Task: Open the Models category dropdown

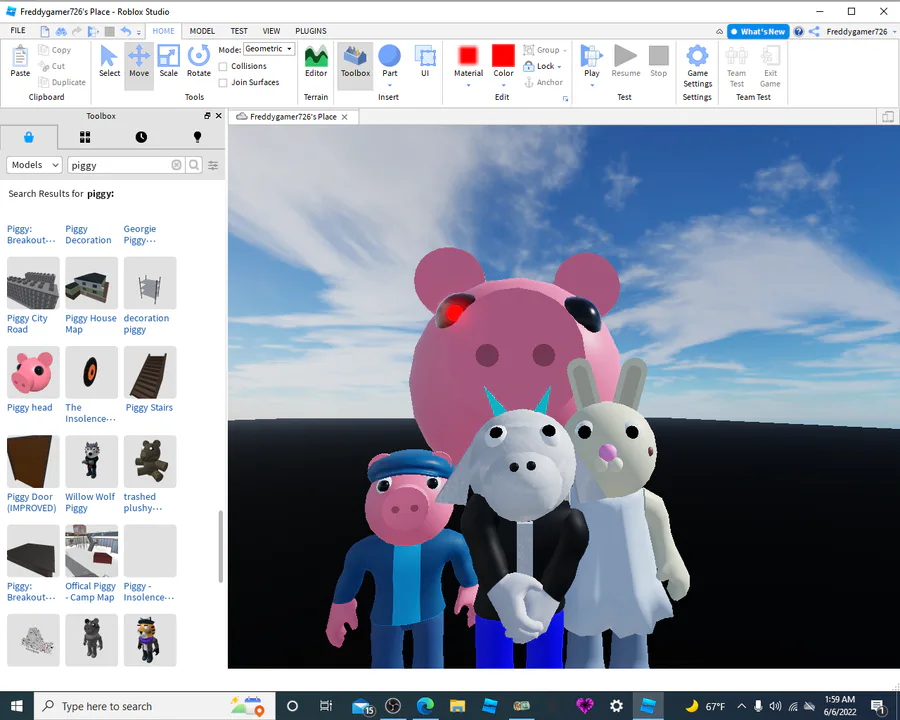Action: [x=34, y=165]
